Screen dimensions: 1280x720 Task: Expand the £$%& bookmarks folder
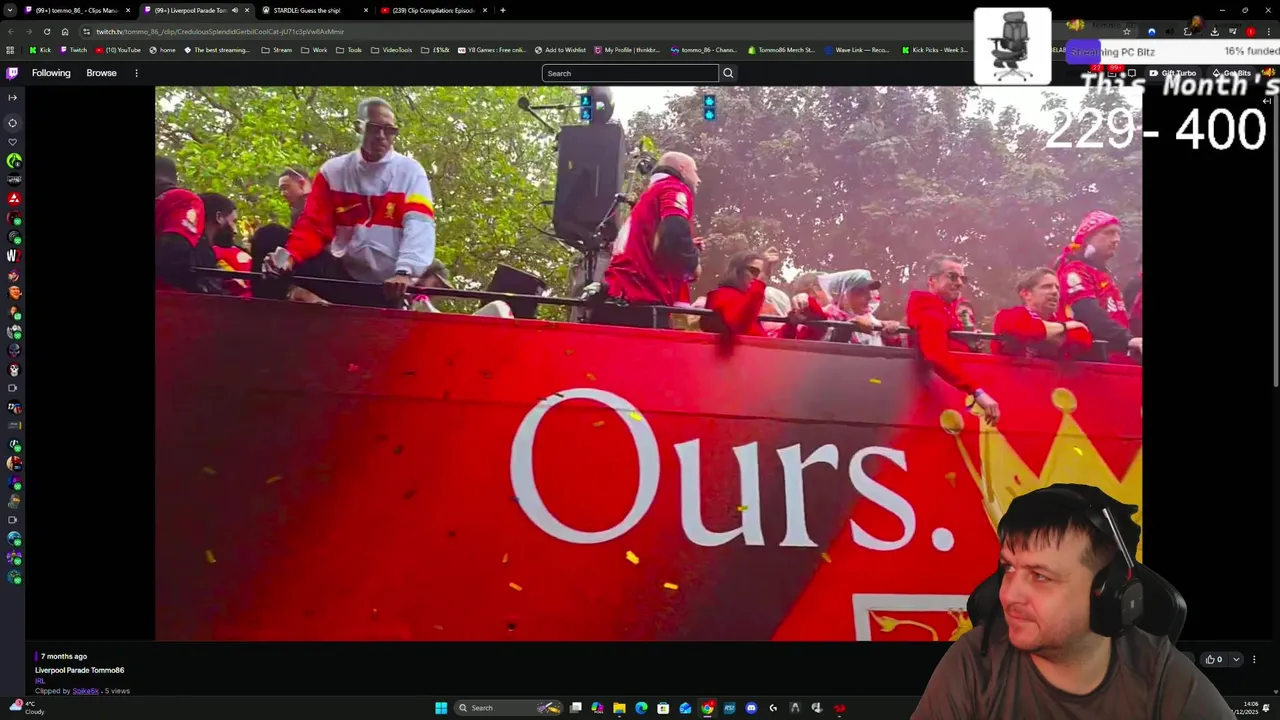435,50
